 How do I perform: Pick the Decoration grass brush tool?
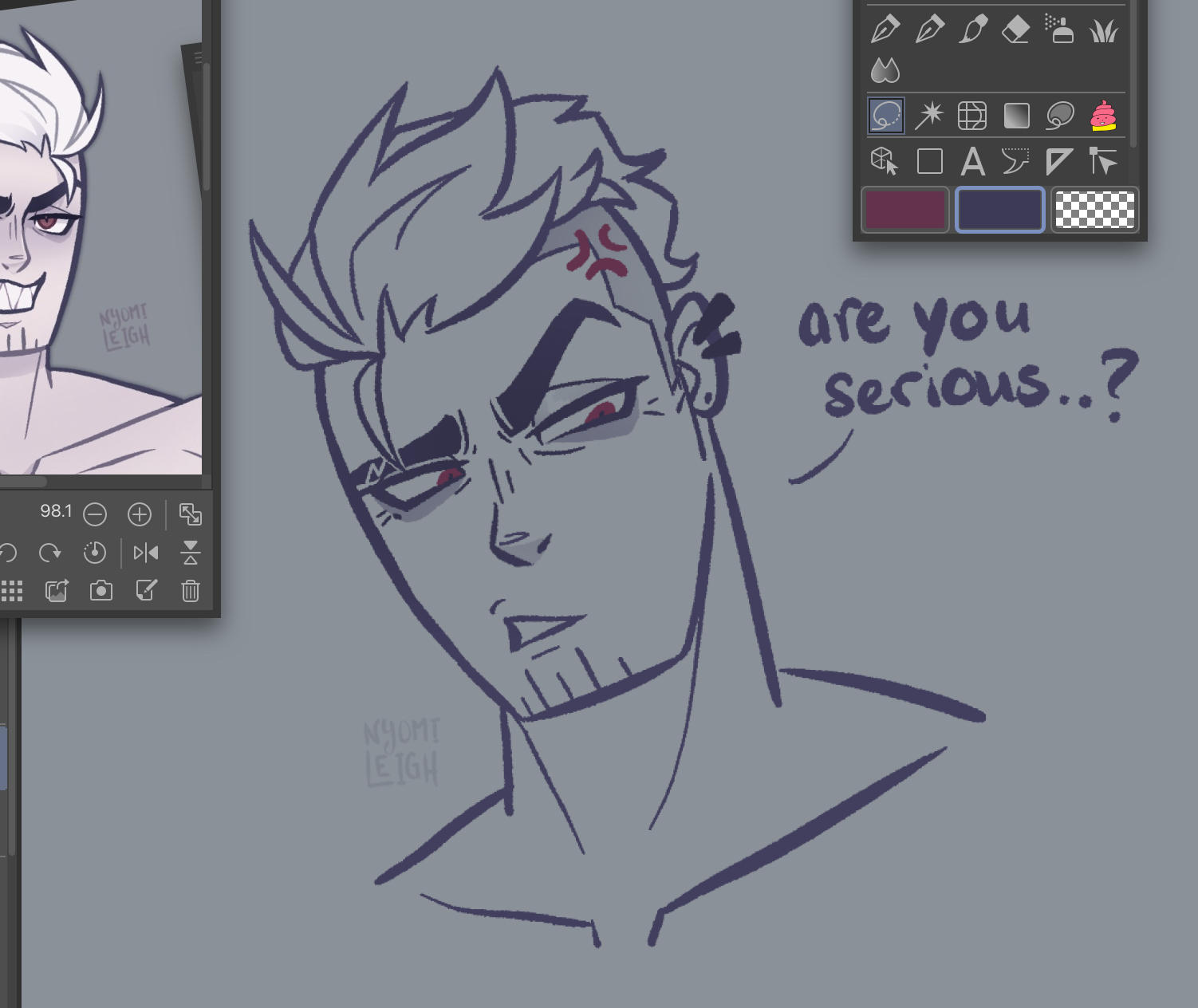[1103, 30]
